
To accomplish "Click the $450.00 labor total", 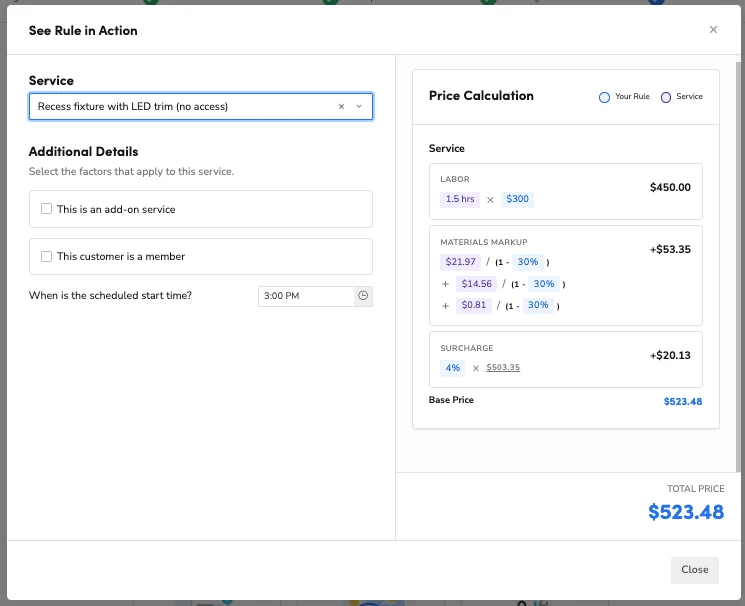I will point(670,187).
